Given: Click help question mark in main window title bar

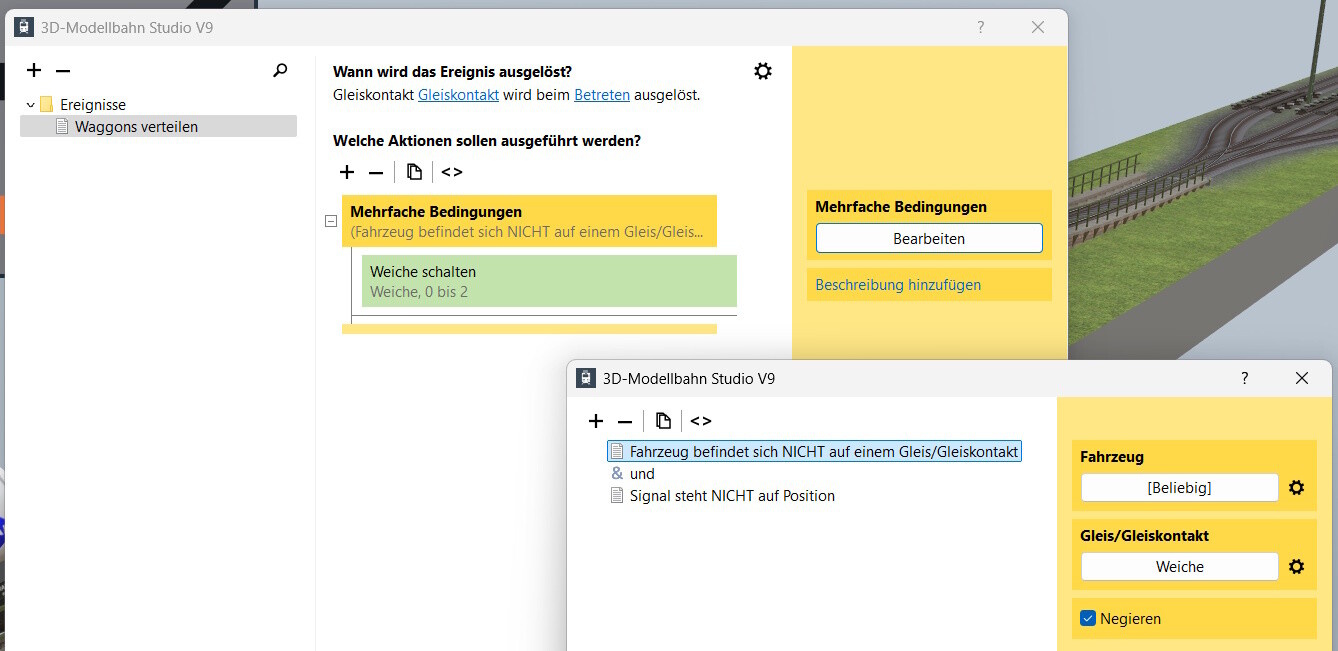Looking at the screenshot, I should tap(981, 28).
